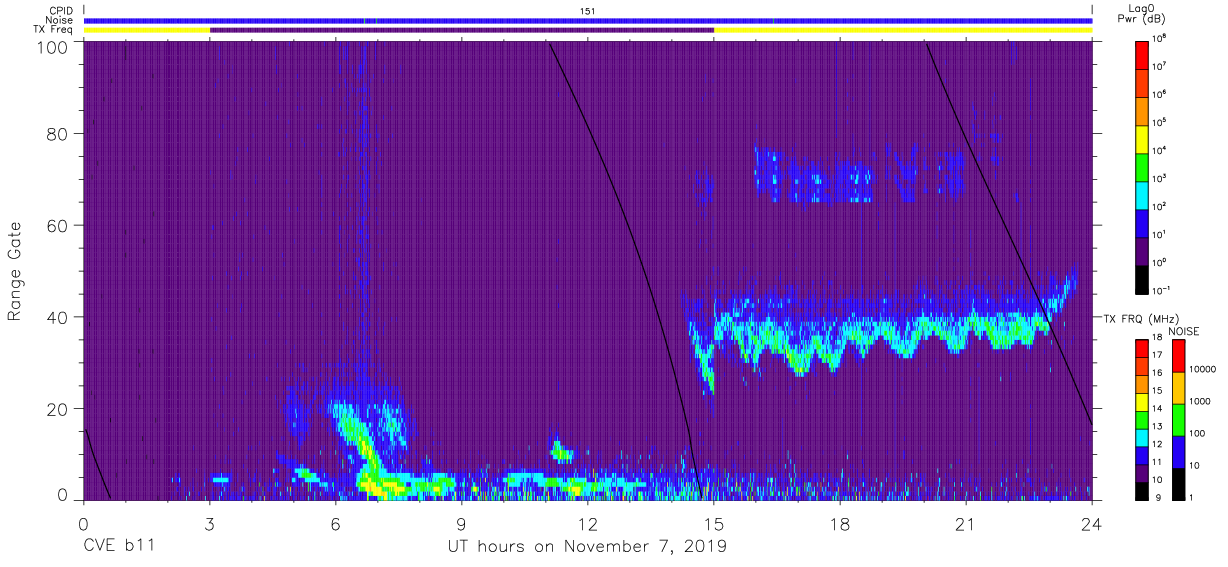The image size is (1228, 567).
Task: Click the 14 MHz tick label
Action: [1158, 409]
